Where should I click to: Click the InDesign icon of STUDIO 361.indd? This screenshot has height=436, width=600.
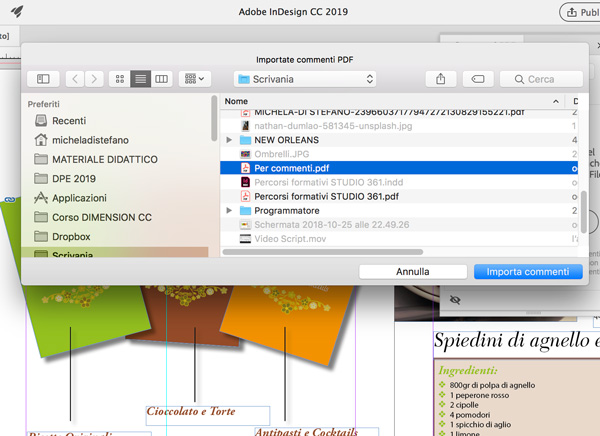click(x=245, y=182)
